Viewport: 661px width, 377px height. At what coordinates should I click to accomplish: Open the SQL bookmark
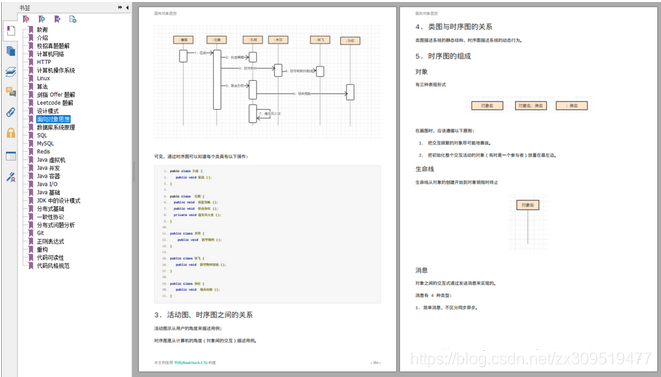point(42,135)
